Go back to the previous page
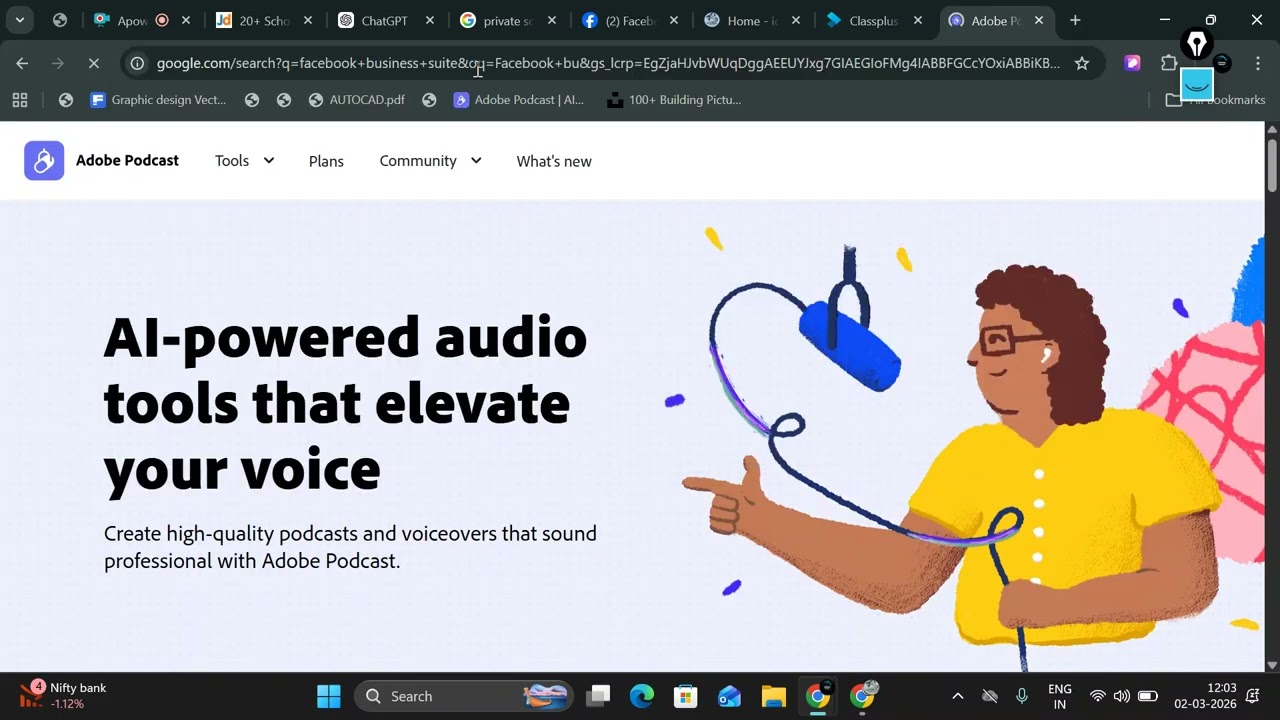Screen dimensions: 1280x720 coord(22,63)
